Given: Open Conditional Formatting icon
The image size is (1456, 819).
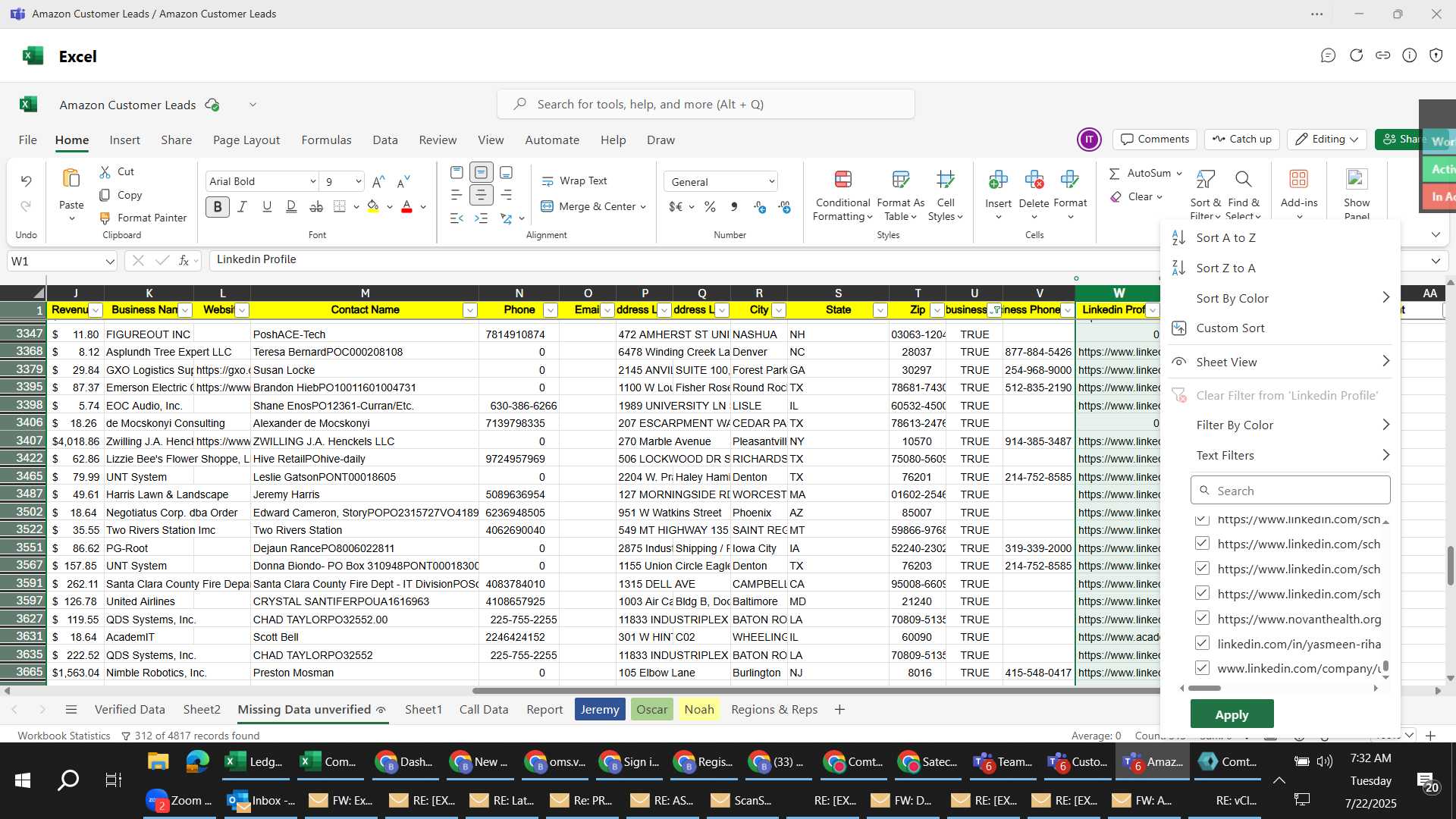Looking at the screenshot, I should coord(843,180).
